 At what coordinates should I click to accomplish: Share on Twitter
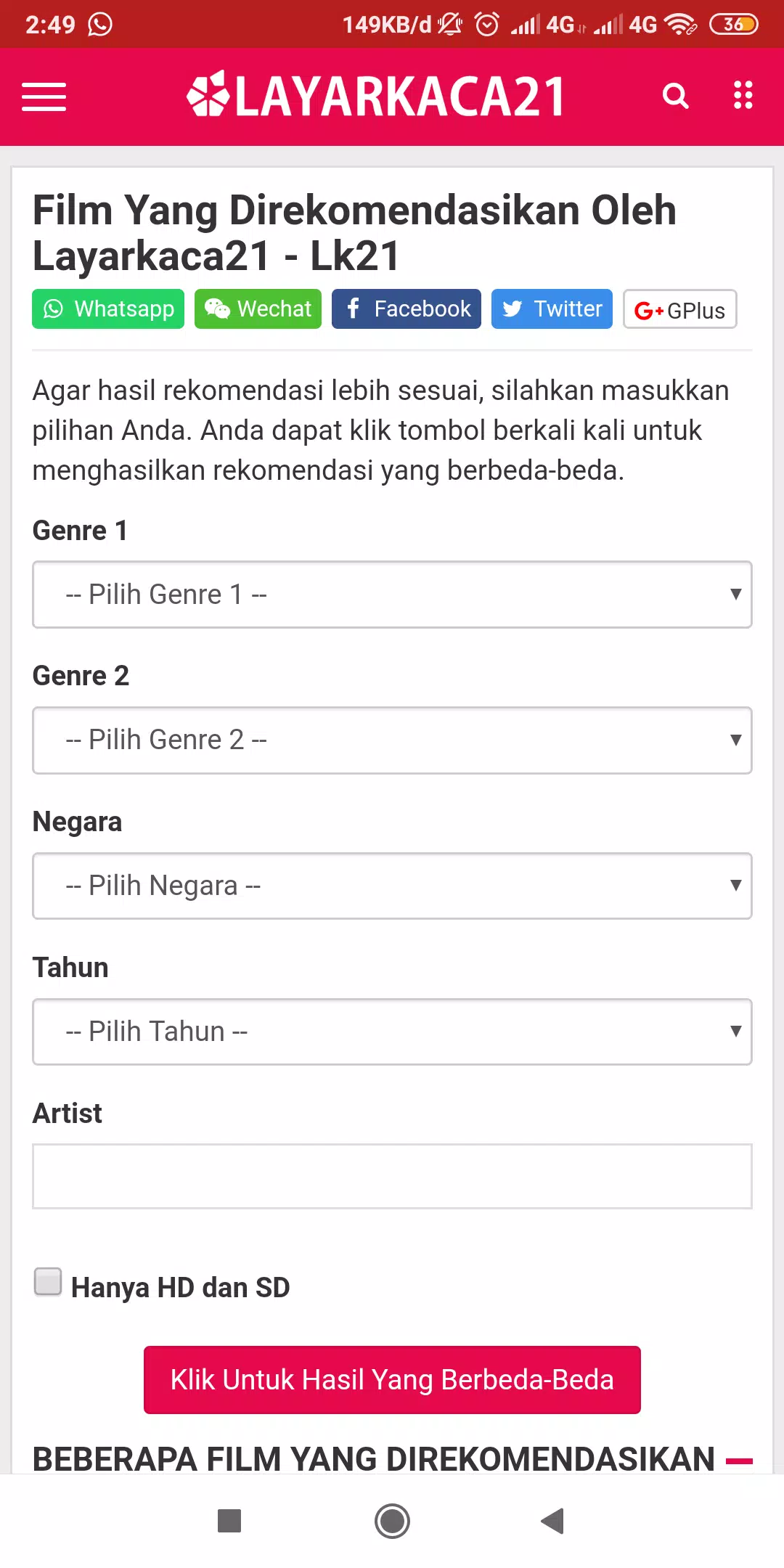pos(552,309)
